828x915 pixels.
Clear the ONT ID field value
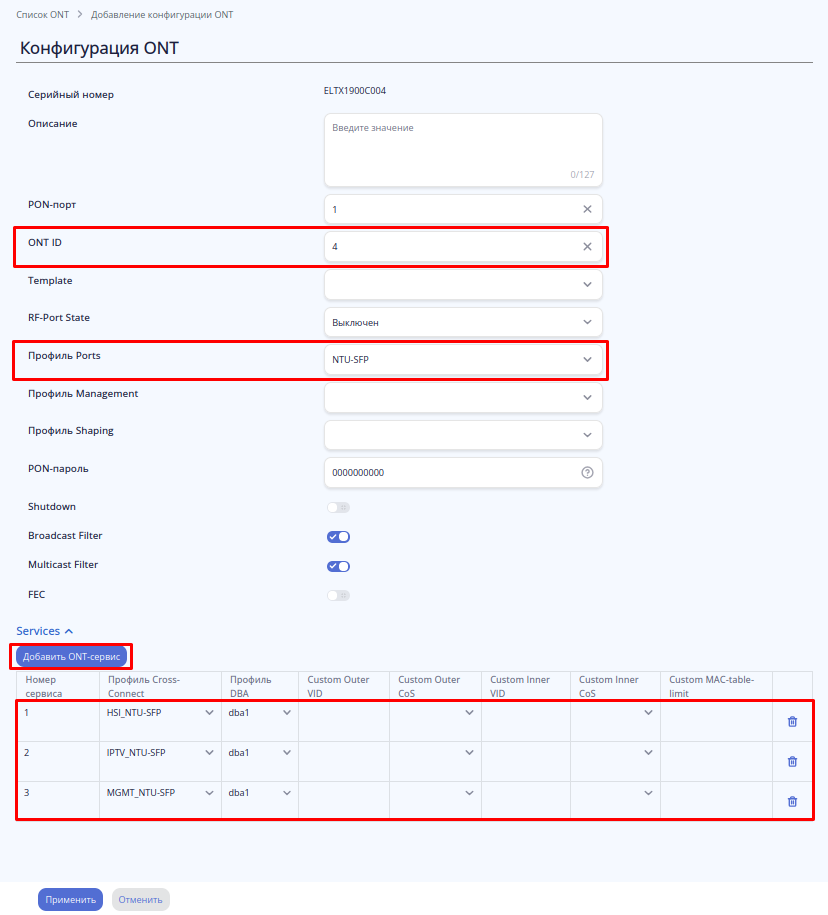[587, 246]
